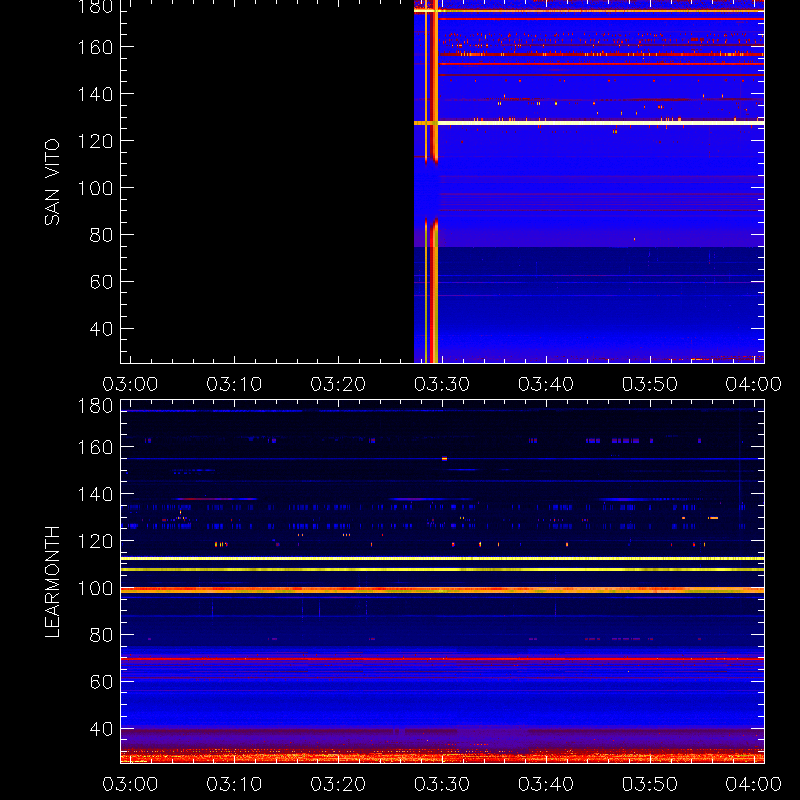The image size is (800, 800).
Task: Click the 180 frequency label in the Learmonth panel
Action: click(x=95, y=406)
